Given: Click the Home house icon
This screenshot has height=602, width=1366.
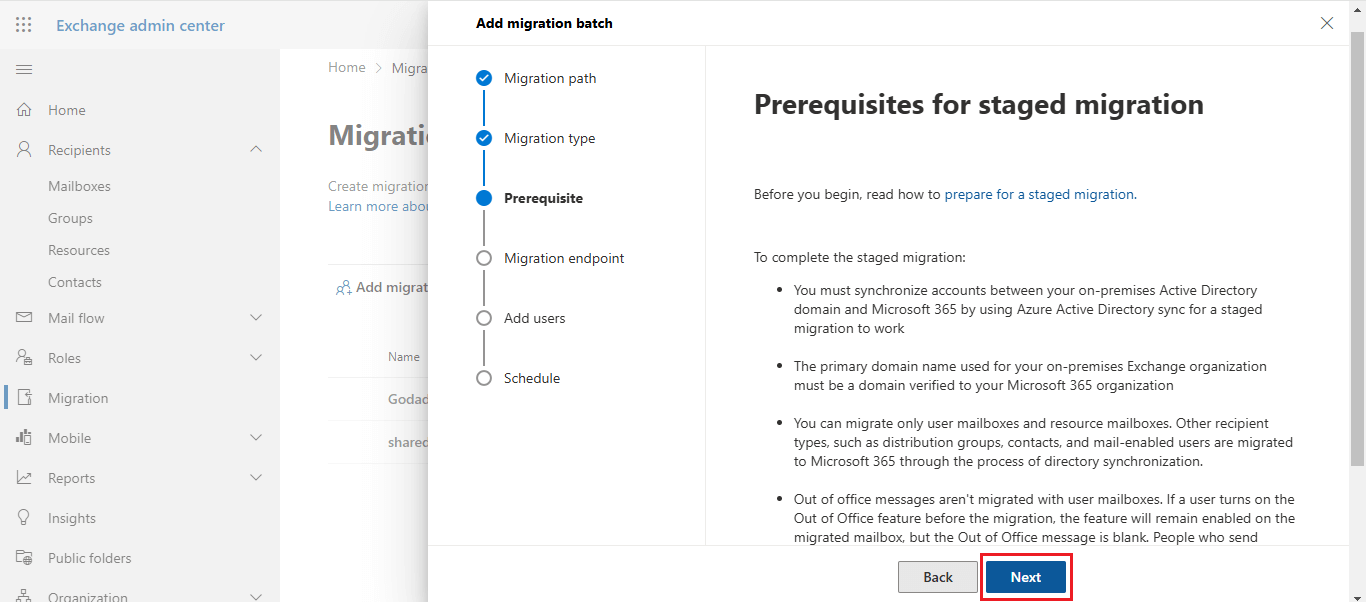Looking at the screenshot, I should pos(24,110).
